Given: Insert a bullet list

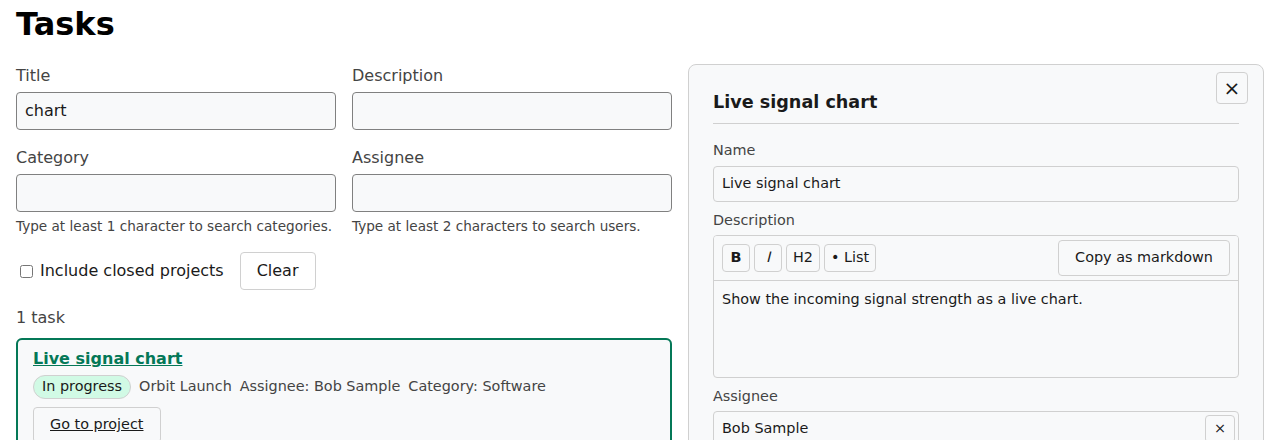Looking at the screenshot, I should [x=850, y=257].
